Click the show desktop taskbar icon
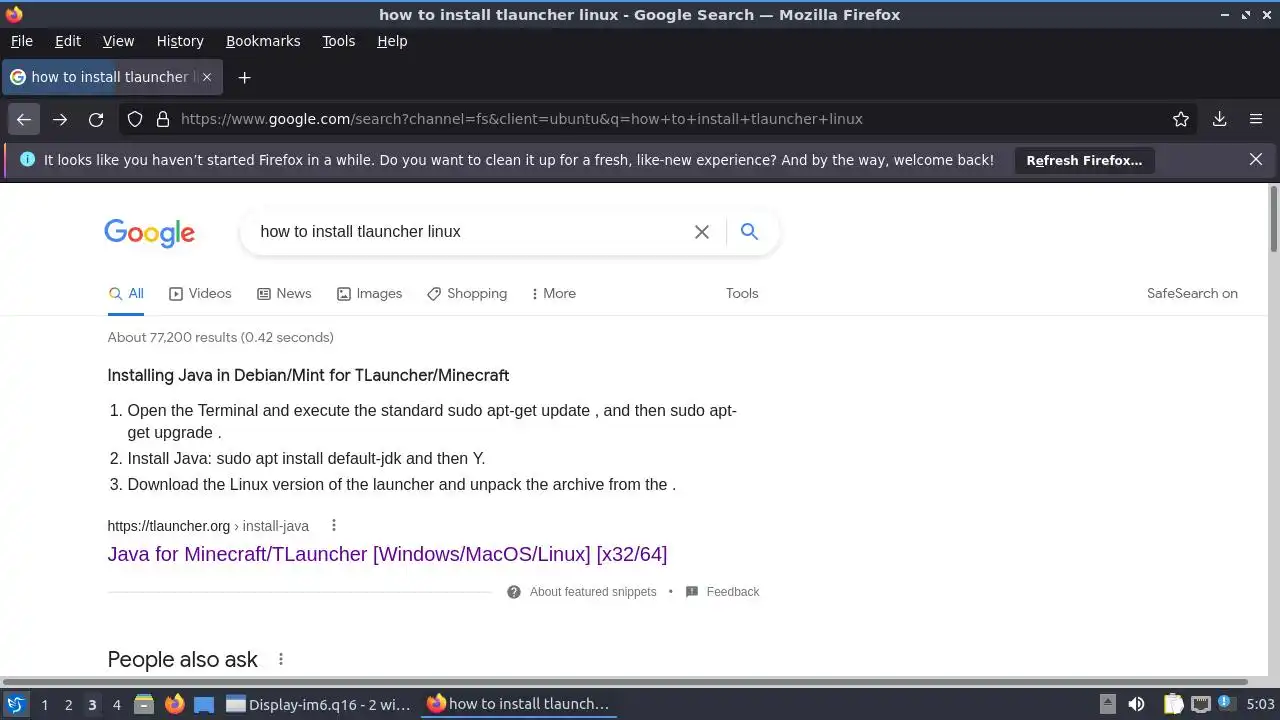Viewport: 1280px width, 720px height. 204,705
